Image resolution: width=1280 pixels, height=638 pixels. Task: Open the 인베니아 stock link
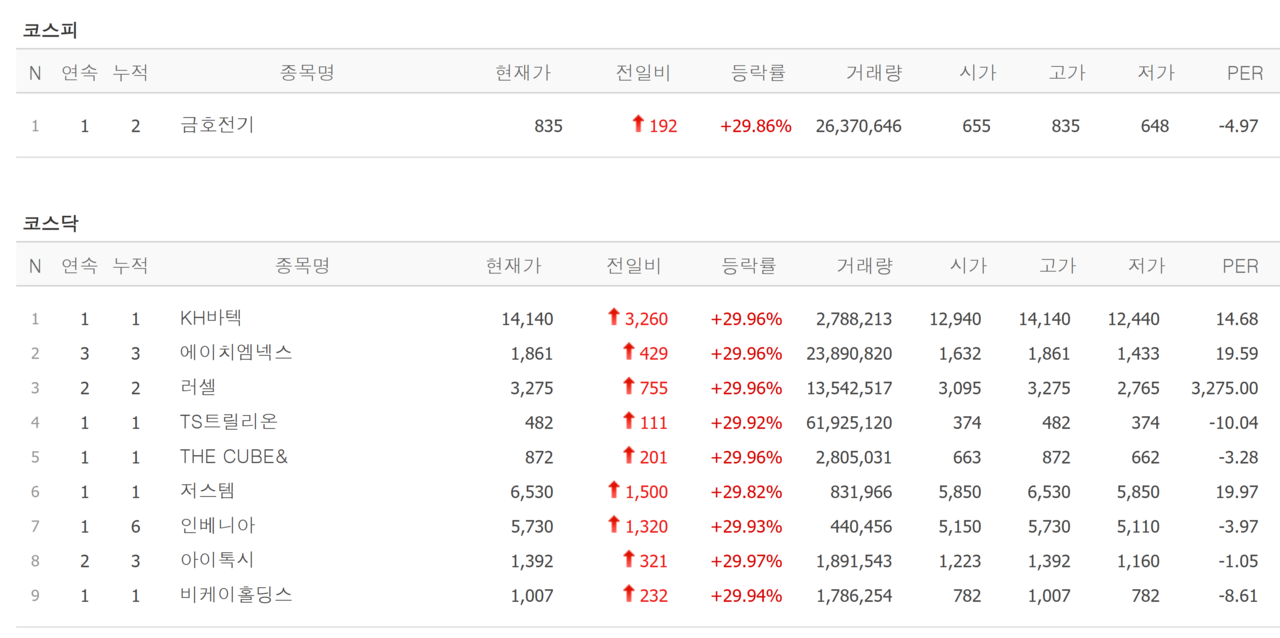[217, 525]
